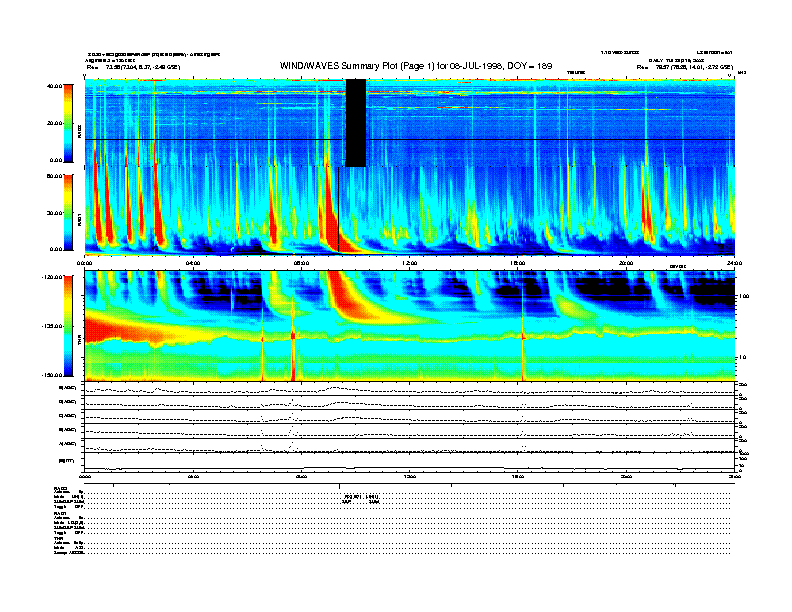Click the -120.00 tick on TNR color scale
792x612 pixels.
coord(52,277)
